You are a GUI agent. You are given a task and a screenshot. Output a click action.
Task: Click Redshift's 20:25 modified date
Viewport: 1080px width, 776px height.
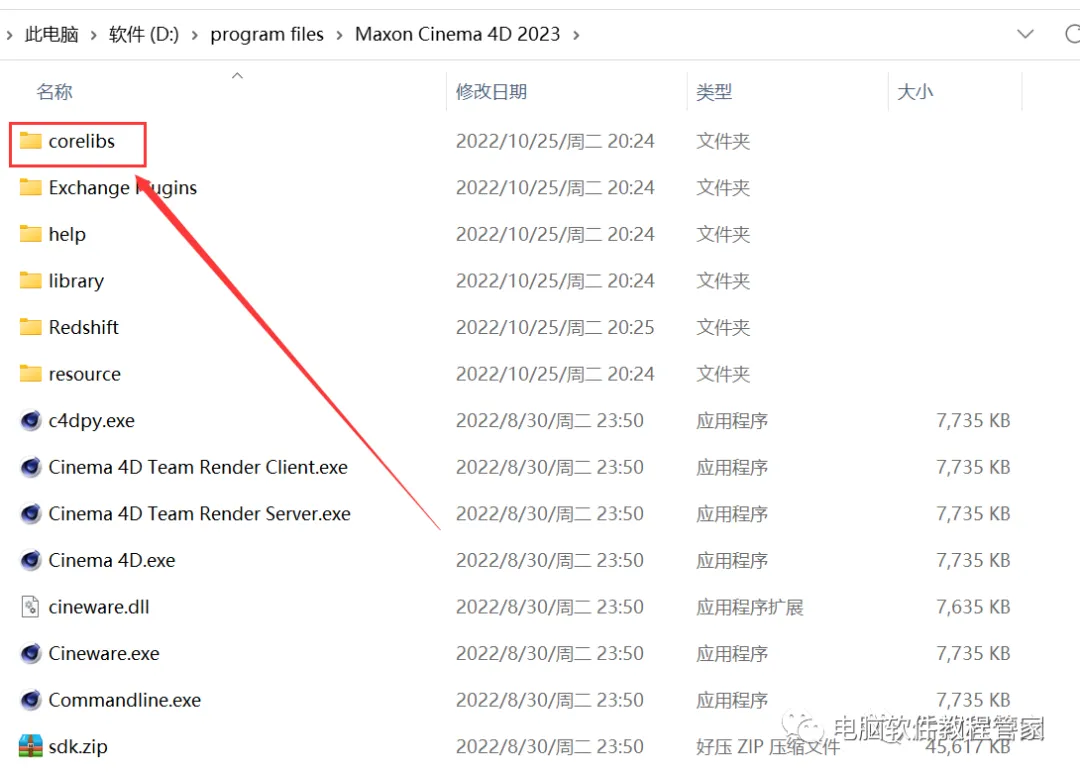[555, 327]
